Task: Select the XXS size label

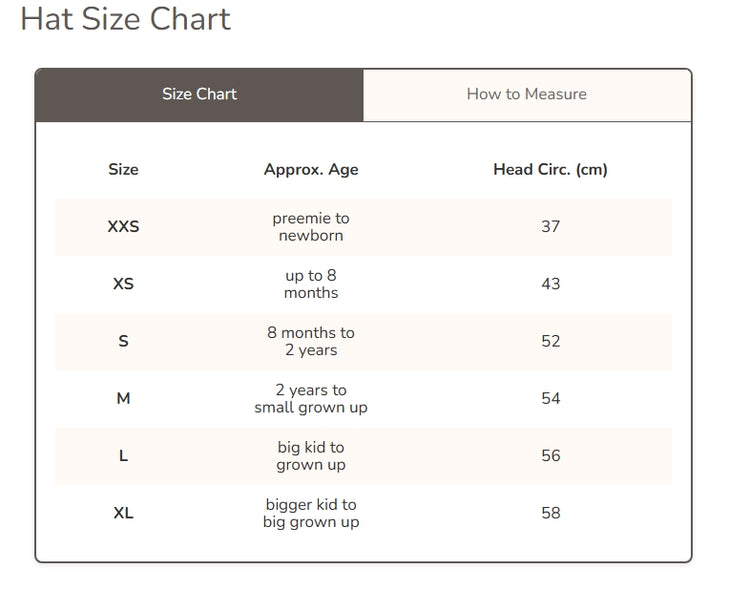Action: (x=123, y=227)
